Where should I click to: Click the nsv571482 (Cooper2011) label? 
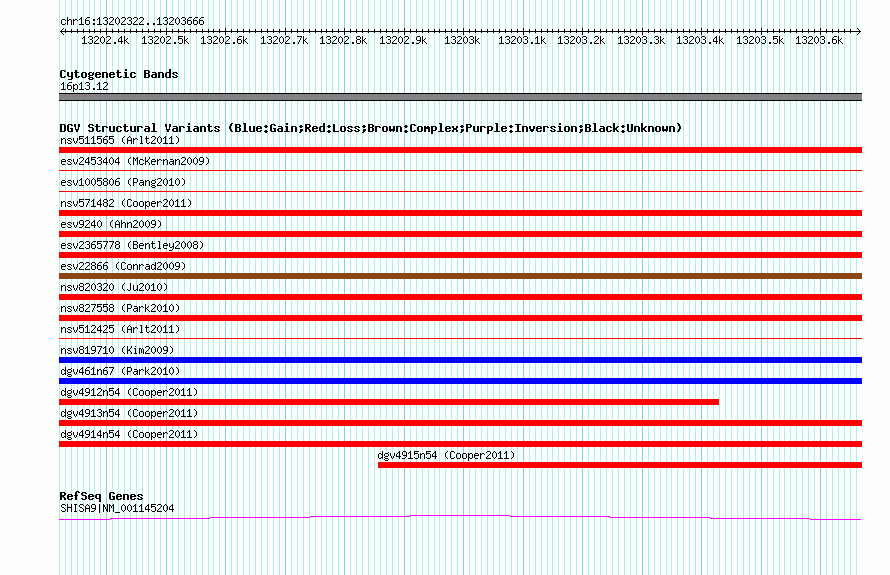click(x=126, y=203)
